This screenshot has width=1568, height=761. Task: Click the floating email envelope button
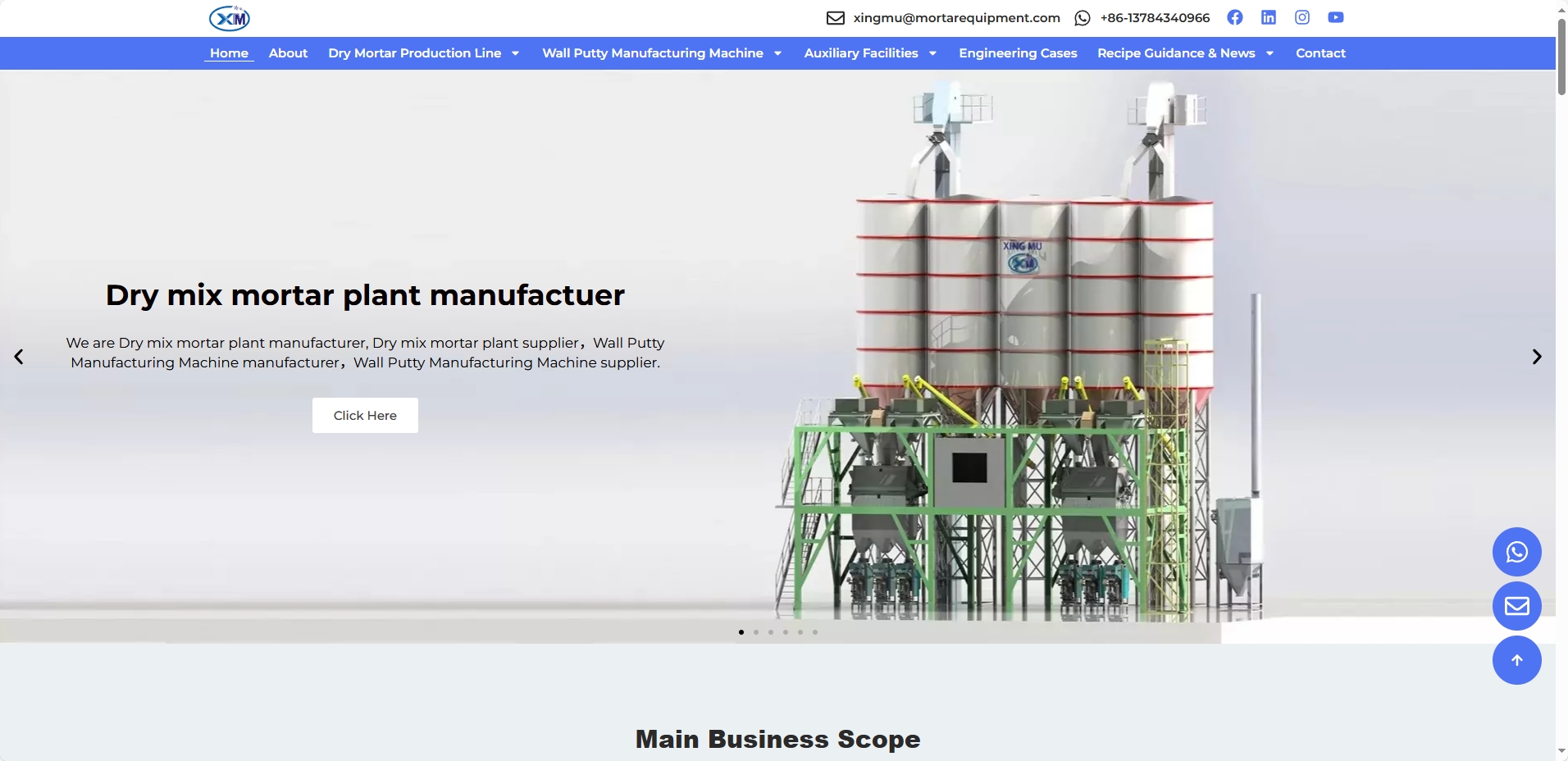point(1516,606)
